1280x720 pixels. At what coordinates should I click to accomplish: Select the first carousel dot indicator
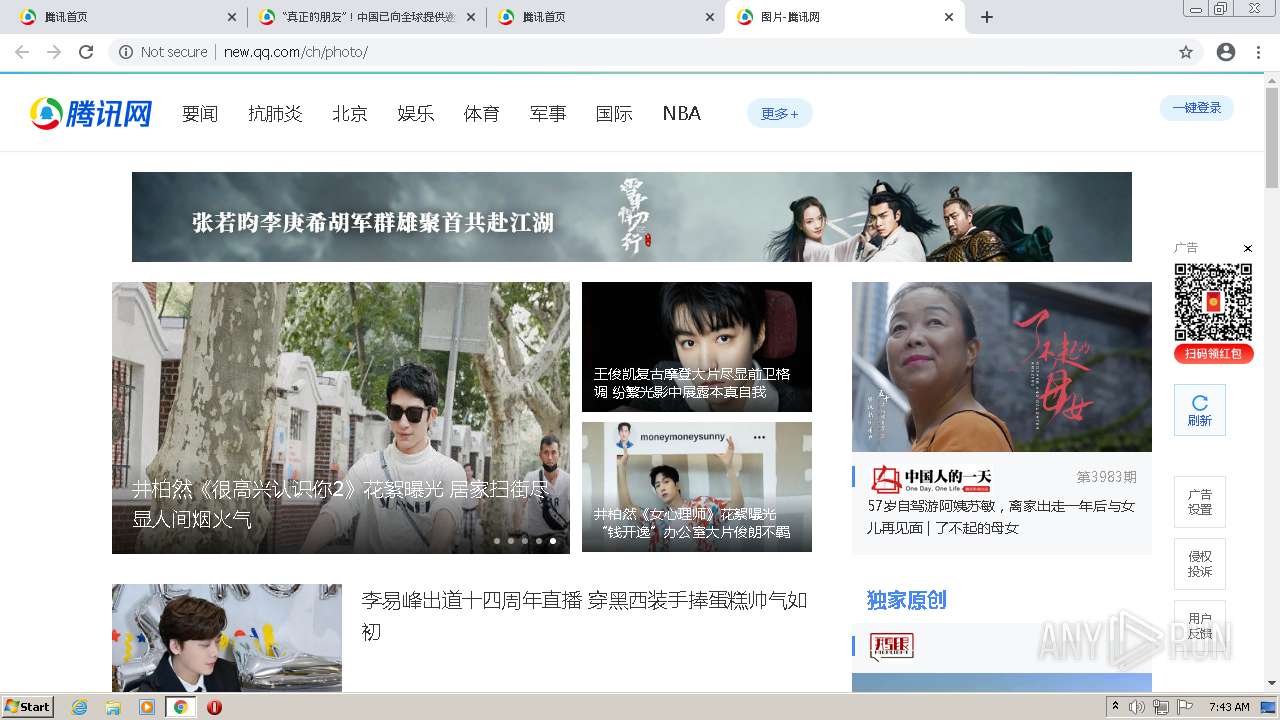pos(497,541)
